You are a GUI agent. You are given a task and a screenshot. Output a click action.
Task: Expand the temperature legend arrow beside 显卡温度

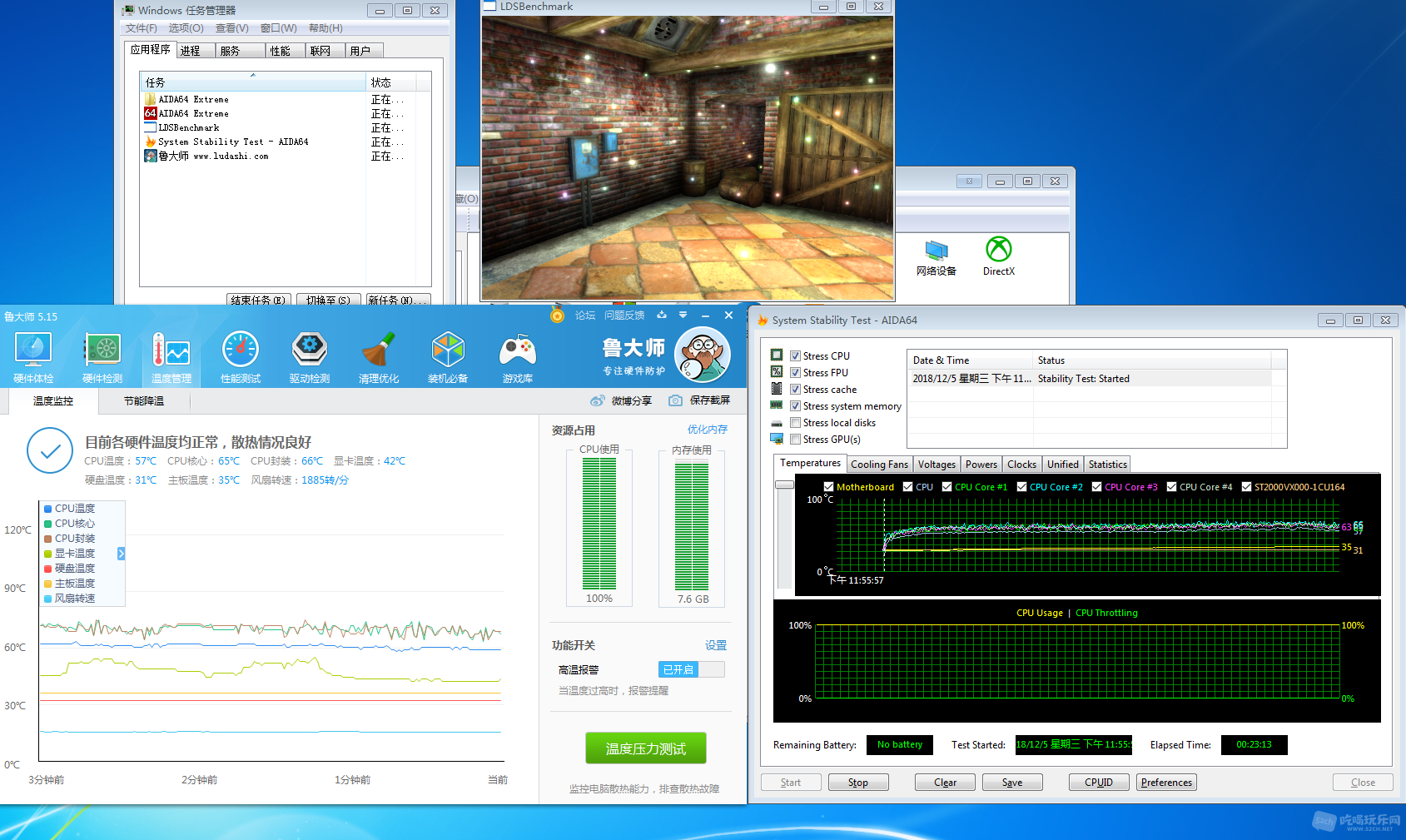121,554
